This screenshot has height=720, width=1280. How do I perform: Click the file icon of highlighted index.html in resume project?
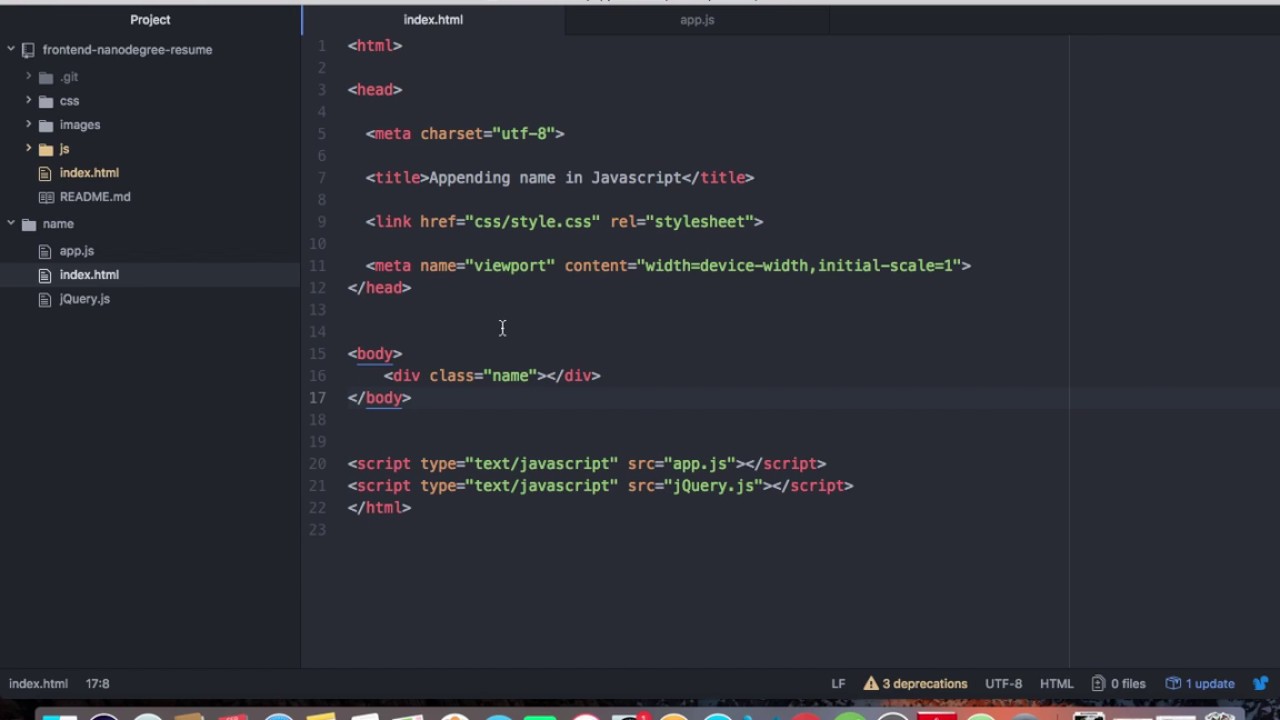tap(45, 173)
